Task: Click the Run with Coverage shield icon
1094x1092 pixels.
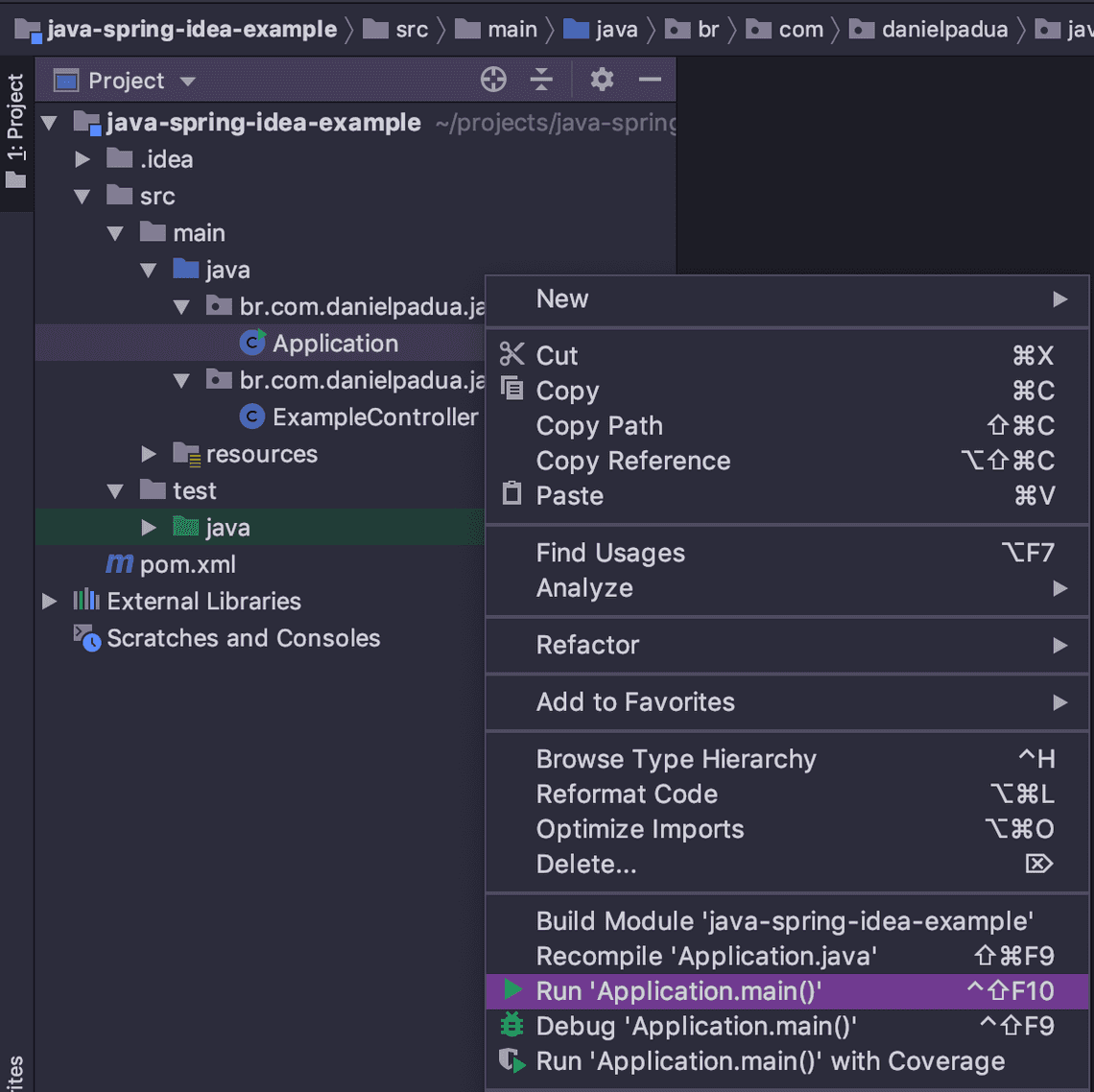Action: [512, 1061]
